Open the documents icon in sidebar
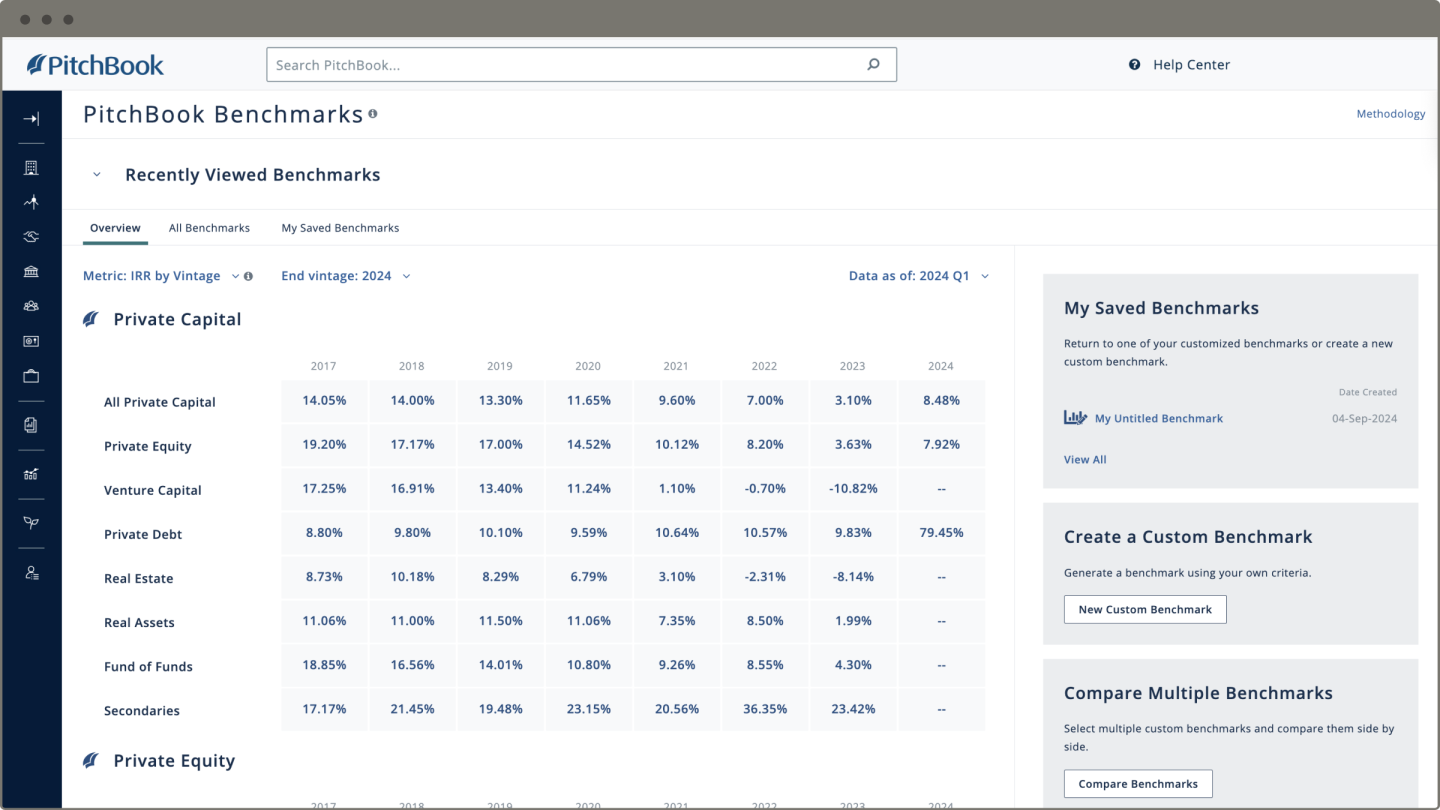This screenshot has height=810, width=1440. pyautogui.click(x=31, y=425)
